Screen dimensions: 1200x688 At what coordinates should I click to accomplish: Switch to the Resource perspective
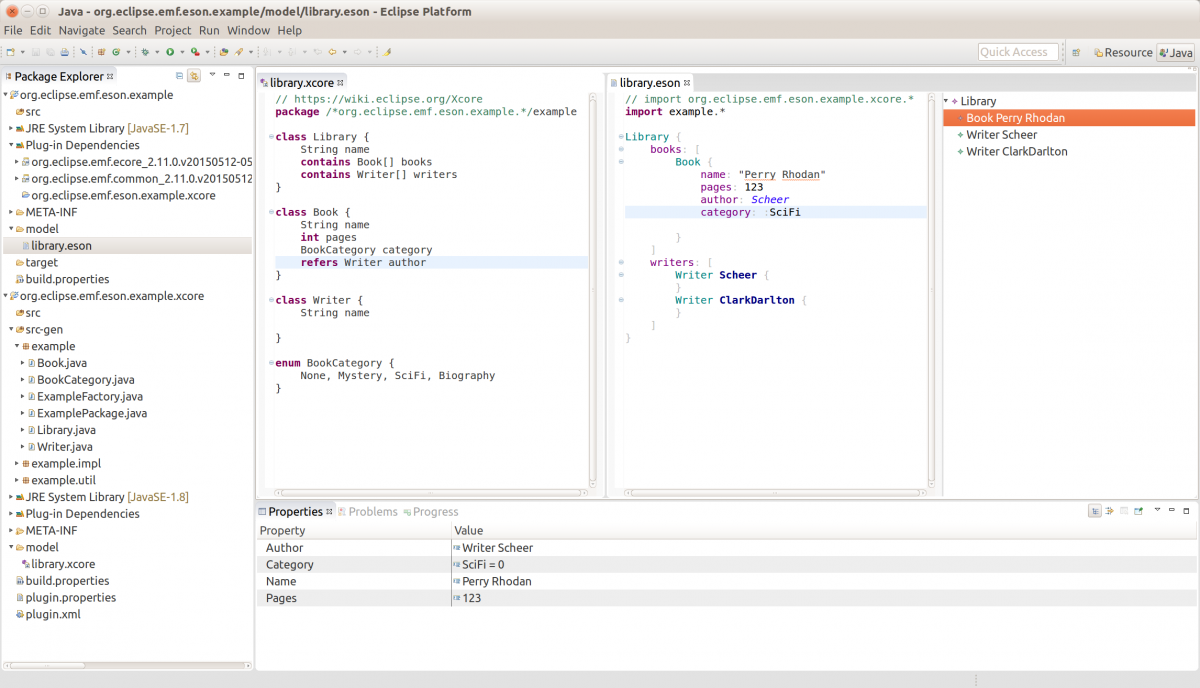click(x=1122, y=53)
